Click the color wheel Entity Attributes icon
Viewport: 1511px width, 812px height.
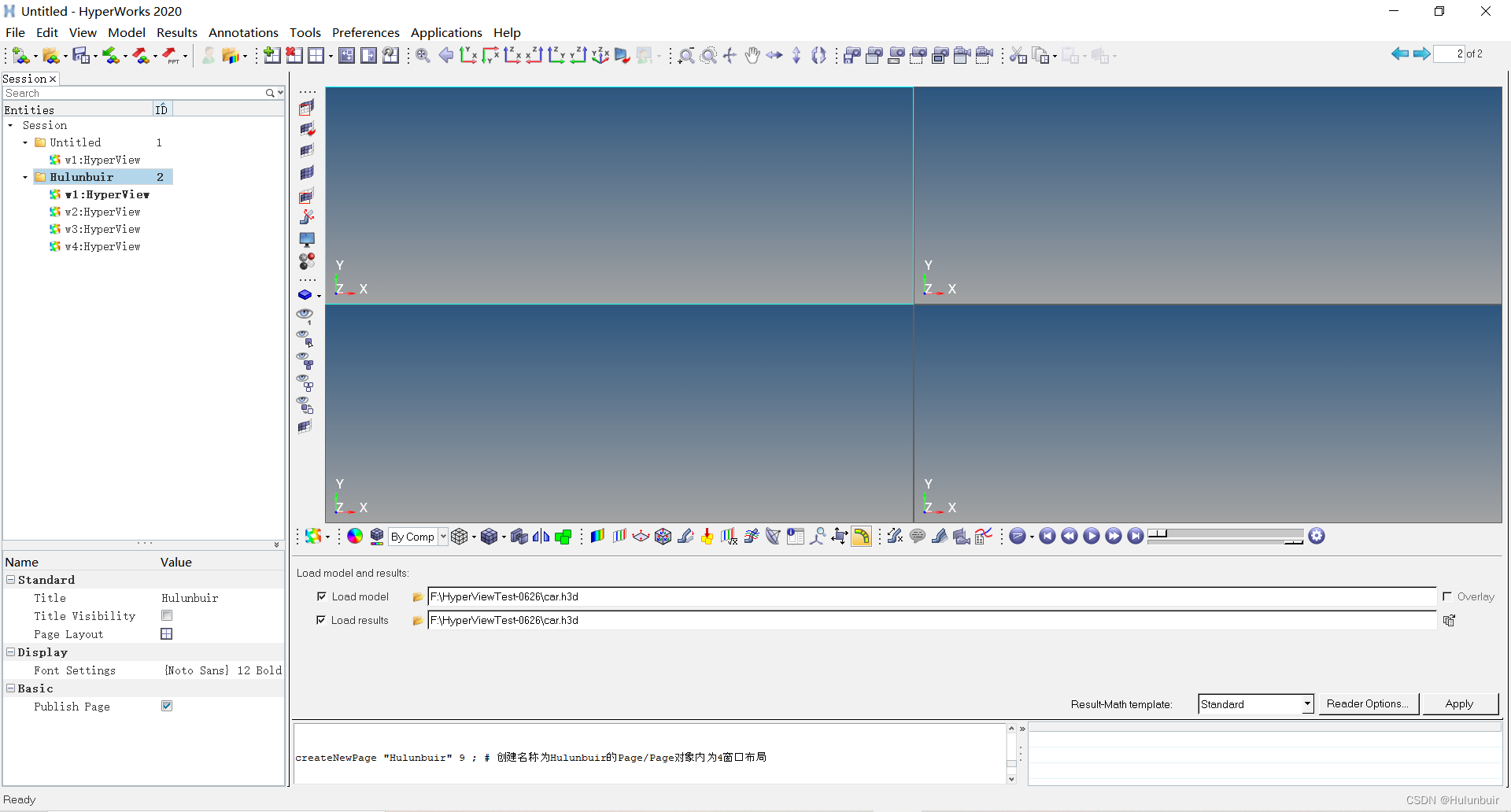(355, 536)
